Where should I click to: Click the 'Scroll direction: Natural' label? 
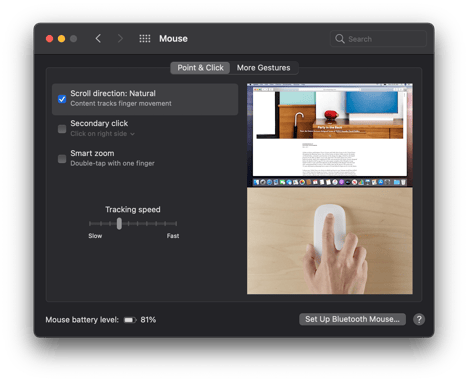(x=113, y=93)
